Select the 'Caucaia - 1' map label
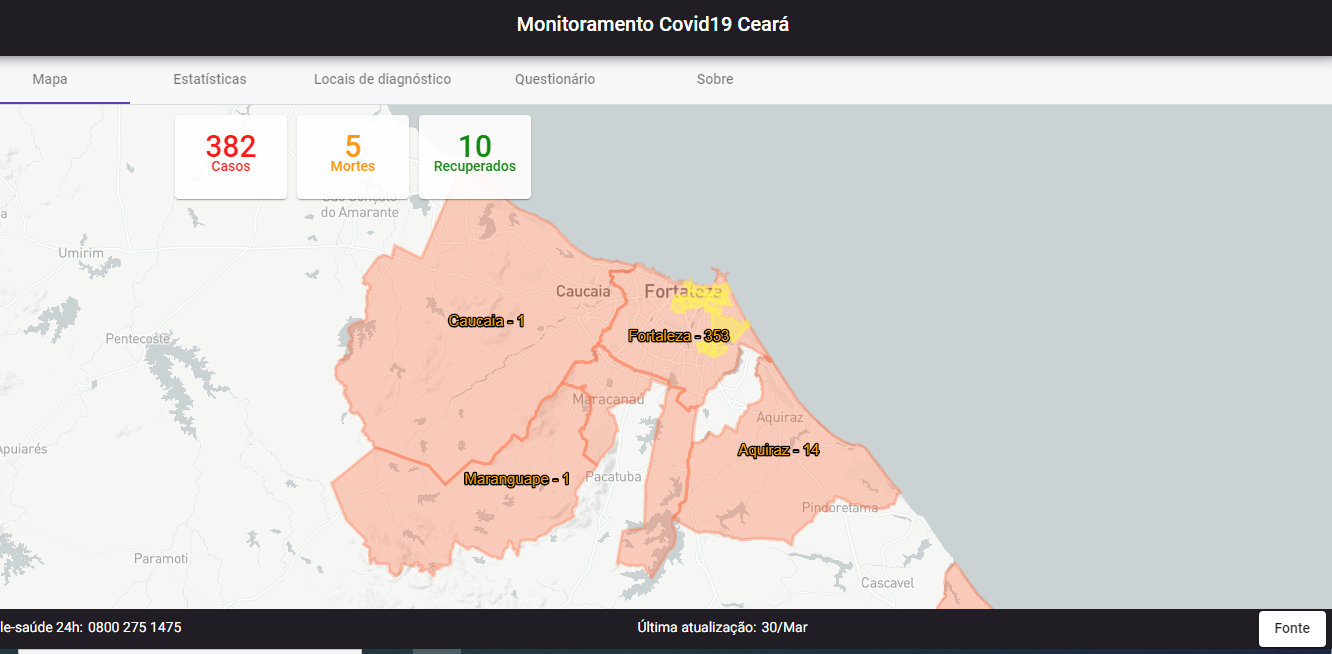This screenshot has height=654, width=1332. coord(486,321)
